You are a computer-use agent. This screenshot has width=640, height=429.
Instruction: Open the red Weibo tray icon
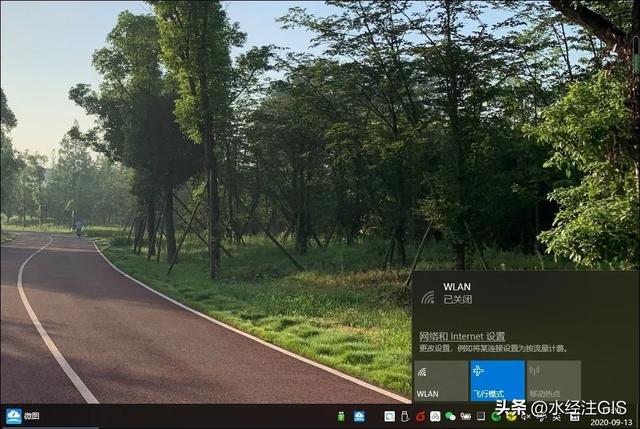click(x=420, y=417)
